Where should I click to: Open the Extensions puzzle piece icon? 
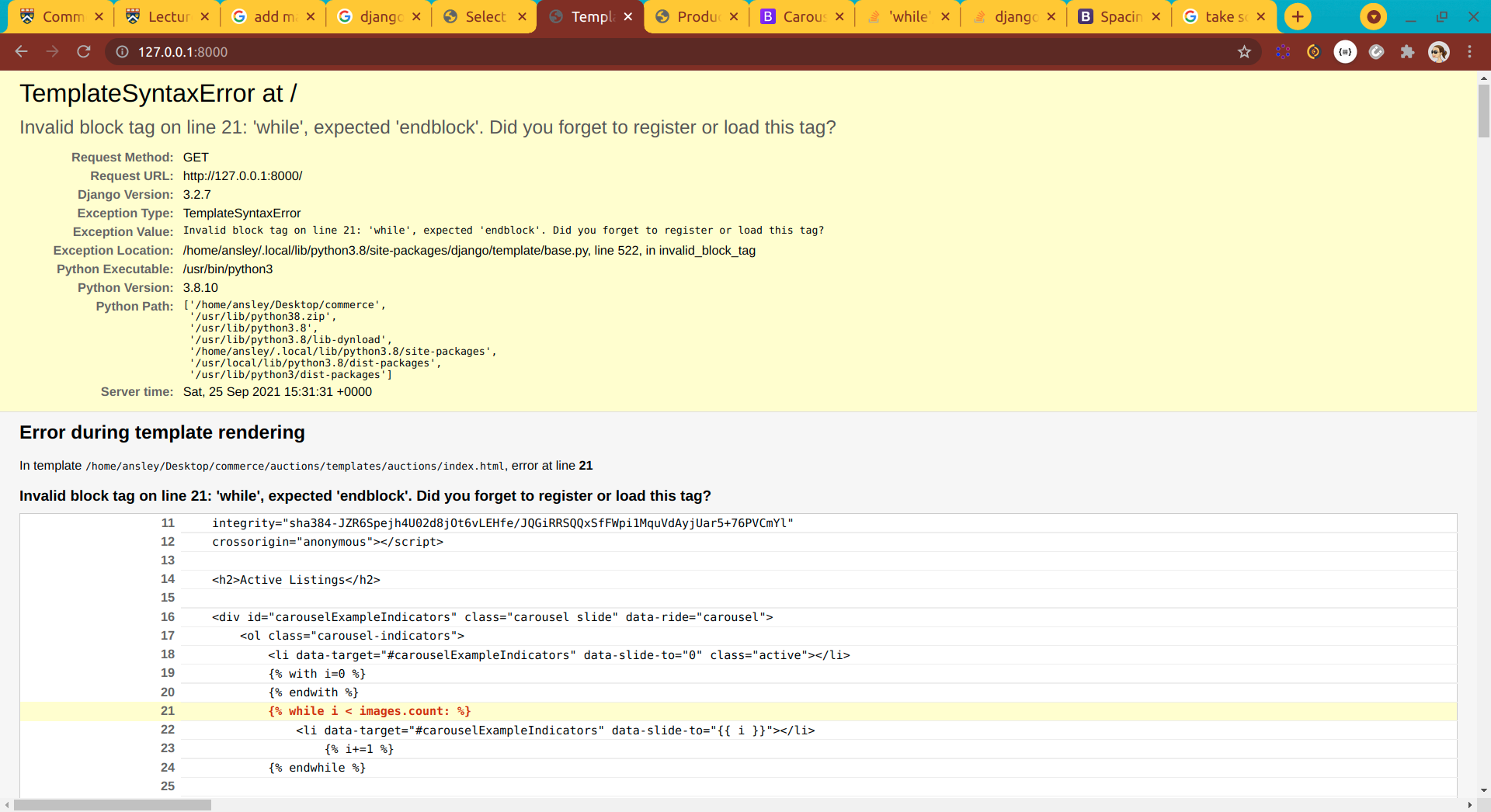(1407, 52)
